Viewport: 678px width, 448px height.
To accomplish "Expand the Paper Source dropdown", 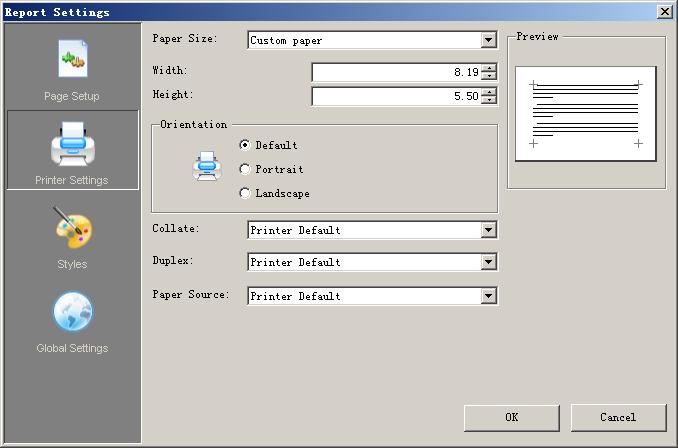I will coord(488,296).
